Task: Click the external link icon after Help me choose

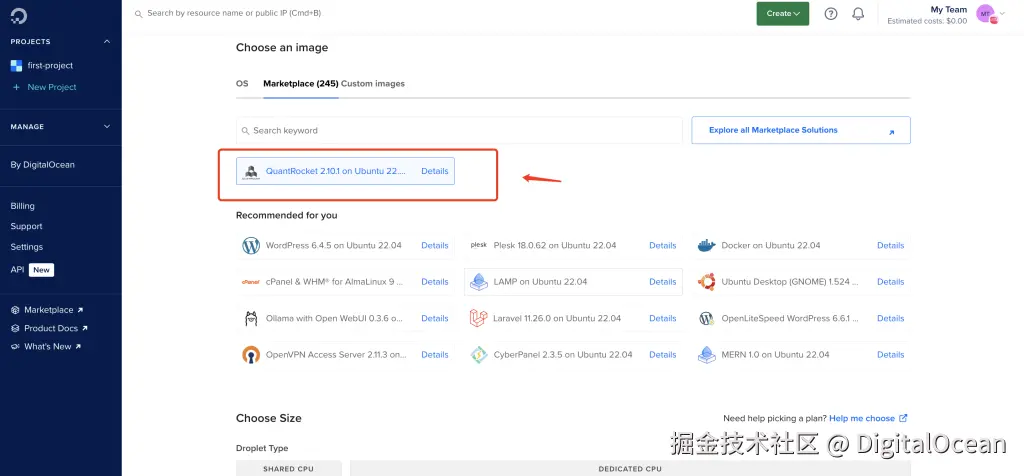Action: pyautogui.click(x=903, y=418)
